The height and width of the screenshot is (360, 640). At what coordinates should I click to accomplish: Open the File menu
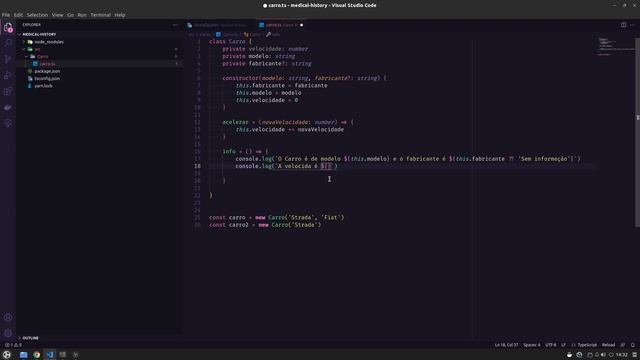tap(6, 15)
